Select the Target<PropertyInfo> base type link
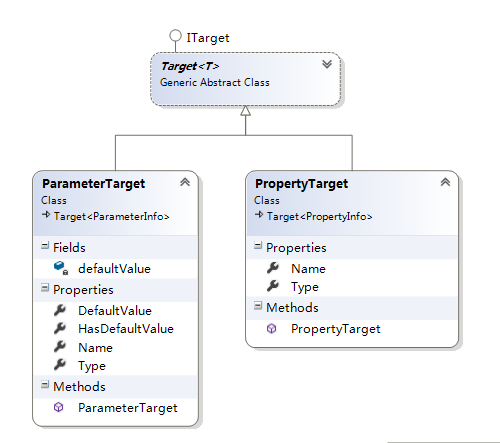This screenshot has height=443, width=500. tap(319, 217)
